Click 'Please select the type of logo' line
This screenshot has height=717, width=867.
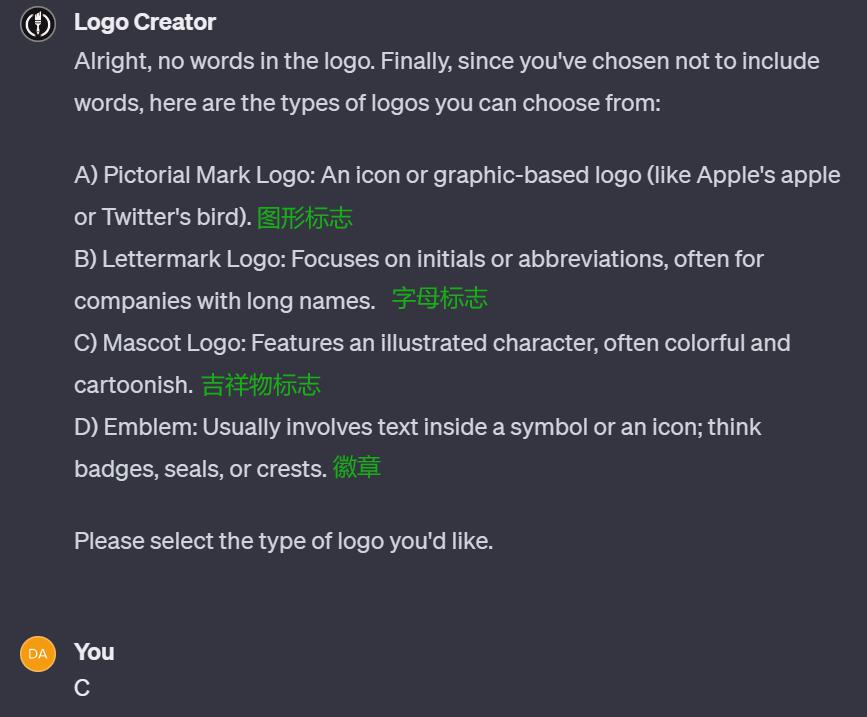(284, 541)
